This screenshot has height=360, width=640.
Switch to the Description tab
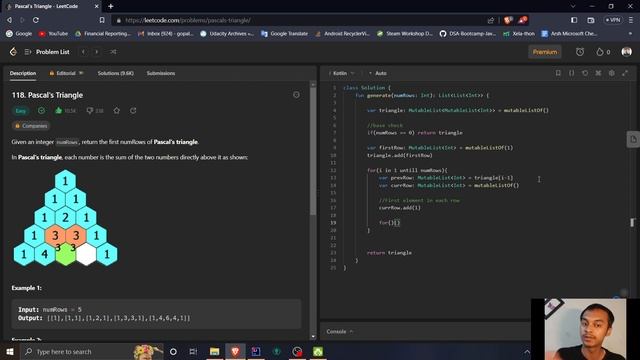click(x=23, y=73)
